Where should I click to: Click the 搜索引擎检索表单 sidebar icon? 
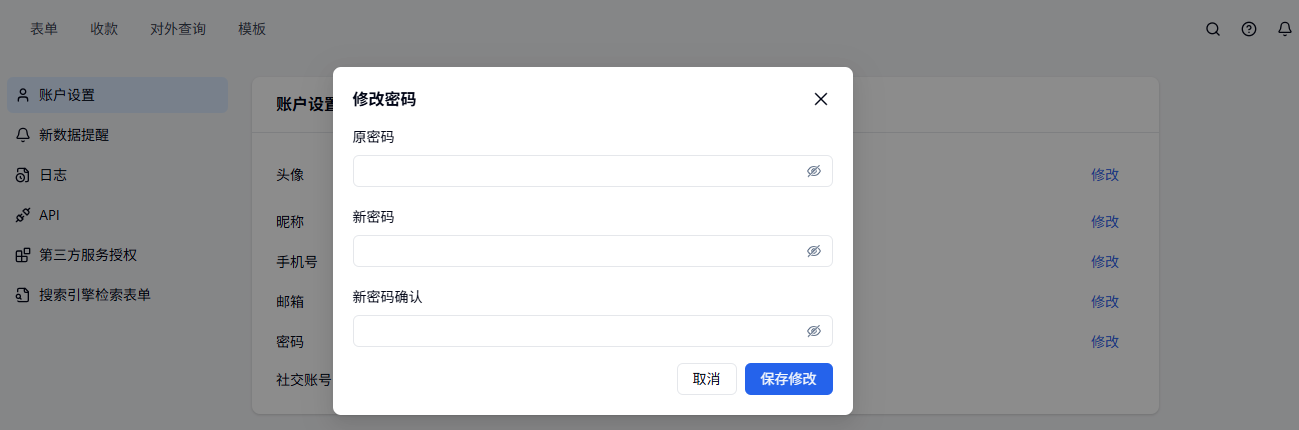23,295
